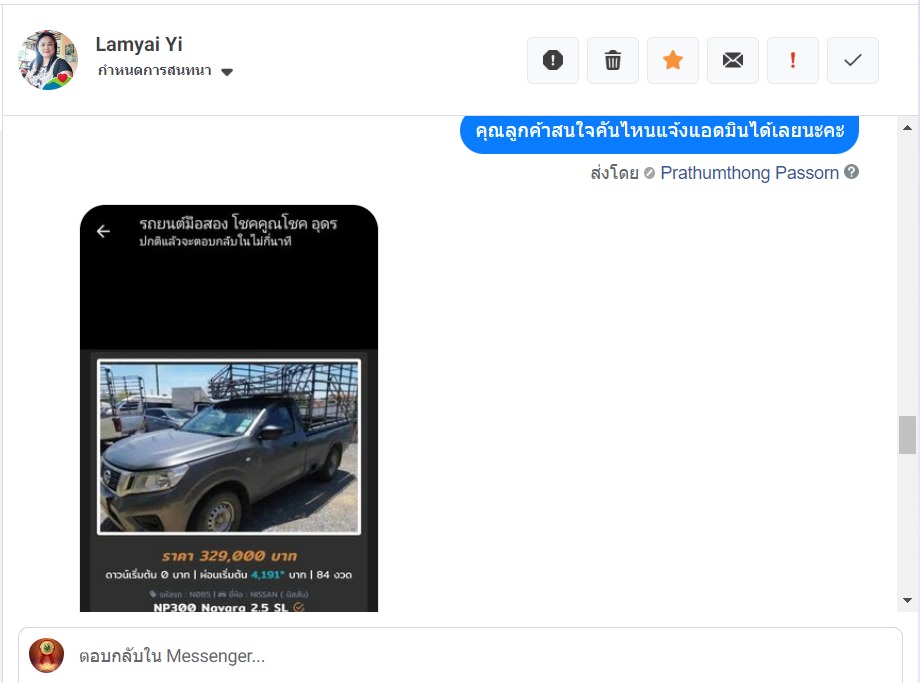Focus the ตอบกลับใน Messenger reply field

pos(460,655)
